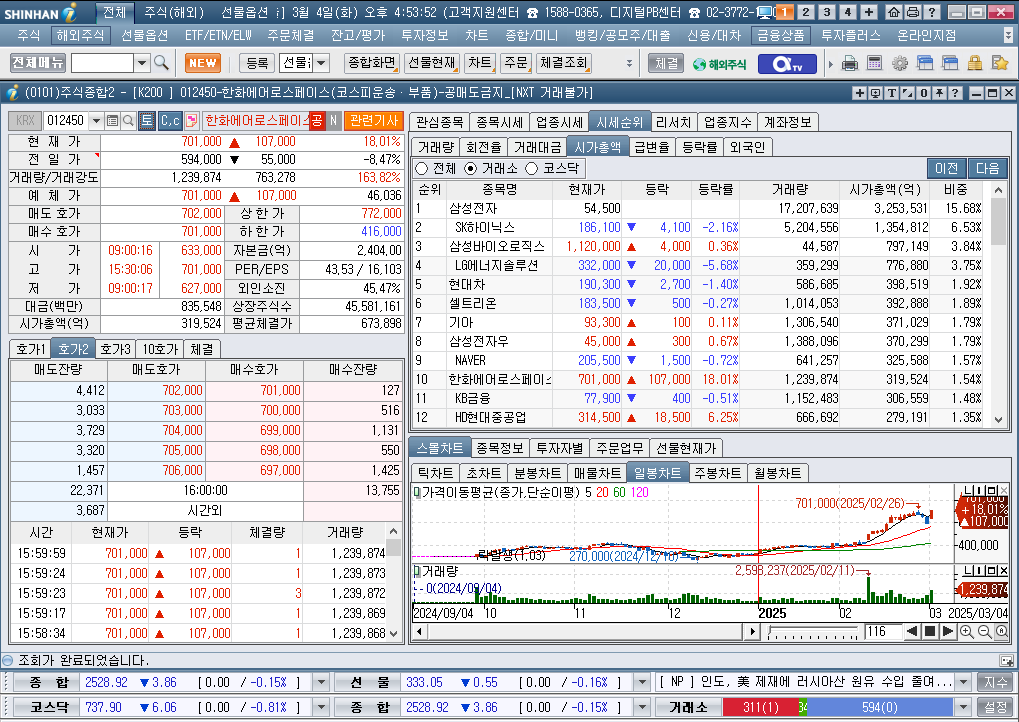This screenshot has height=722, width=1019.
Task: Click the C,c icon button
Action: (x=170, y=120)
